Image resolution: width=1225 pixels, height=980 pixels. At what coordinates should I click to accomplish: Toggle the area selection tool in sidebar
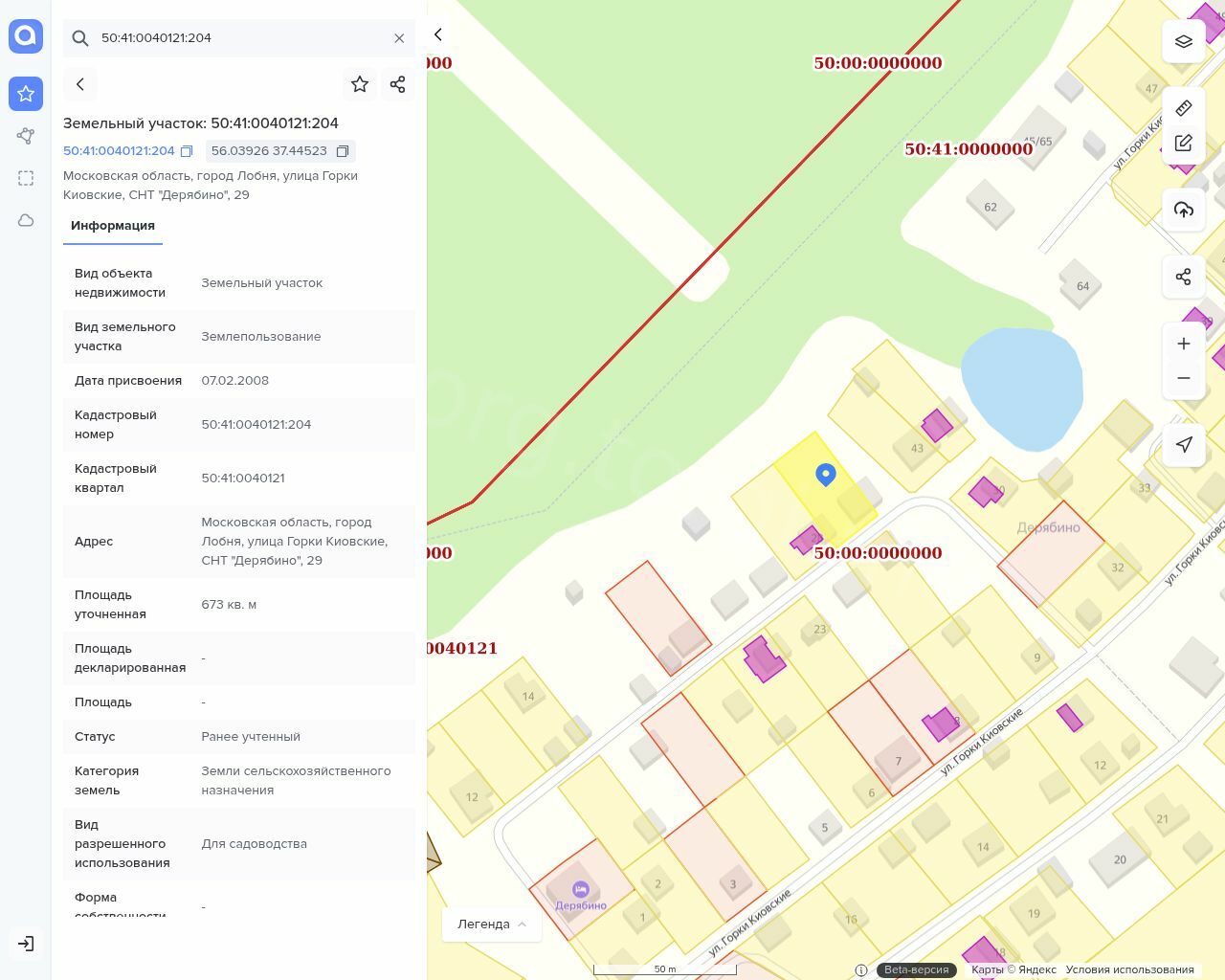pyautogui.click(x=26, y=178)
